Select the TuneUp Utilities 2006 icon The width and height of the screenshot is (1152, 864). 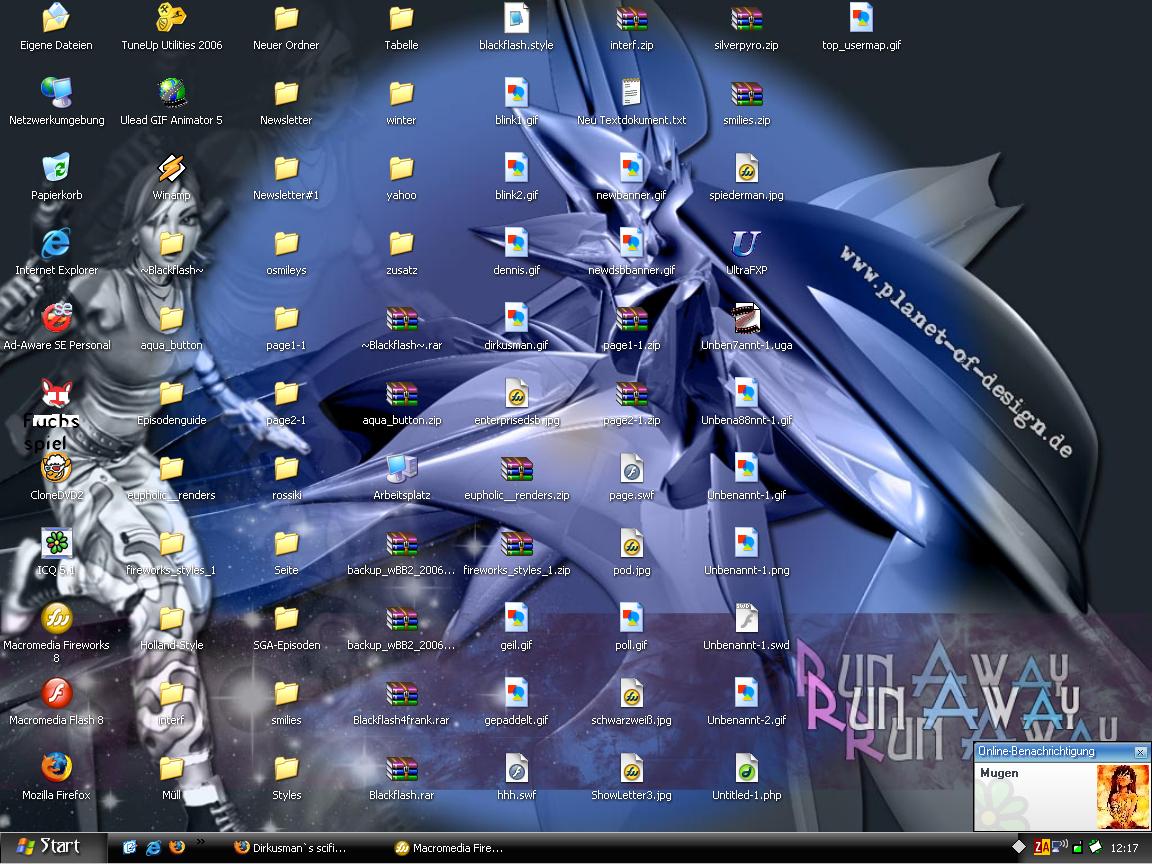171,19
